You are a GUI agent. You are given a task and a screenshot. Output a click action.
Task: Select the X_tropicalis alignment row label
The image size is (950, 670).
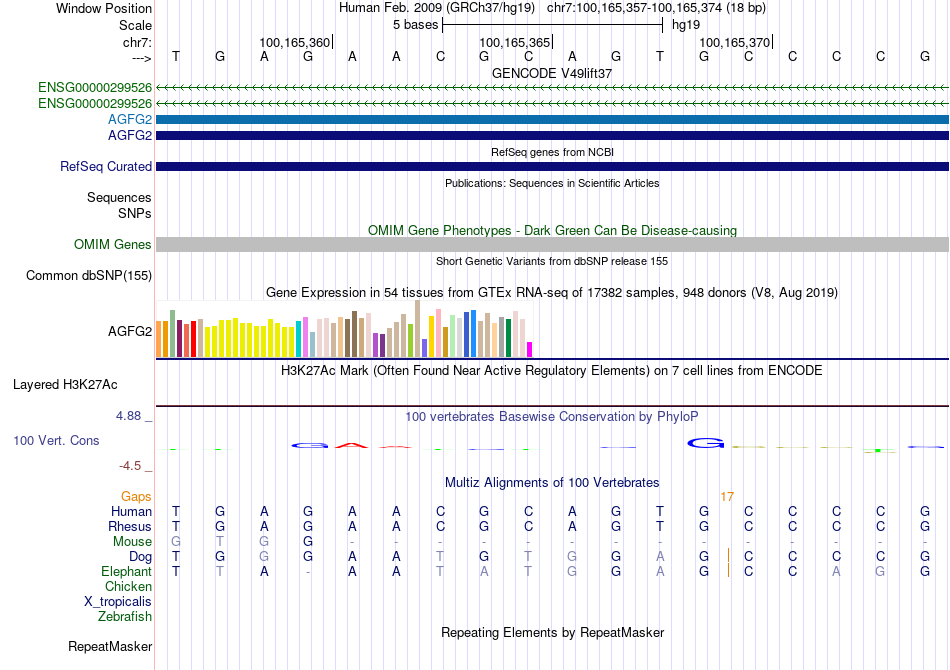118,602
